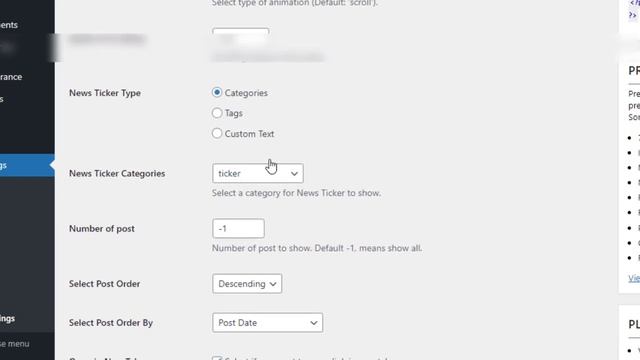This screenshot has width=640, height=360.
Task: Click the 'Number of post to show' description
Action: (317, 248)
